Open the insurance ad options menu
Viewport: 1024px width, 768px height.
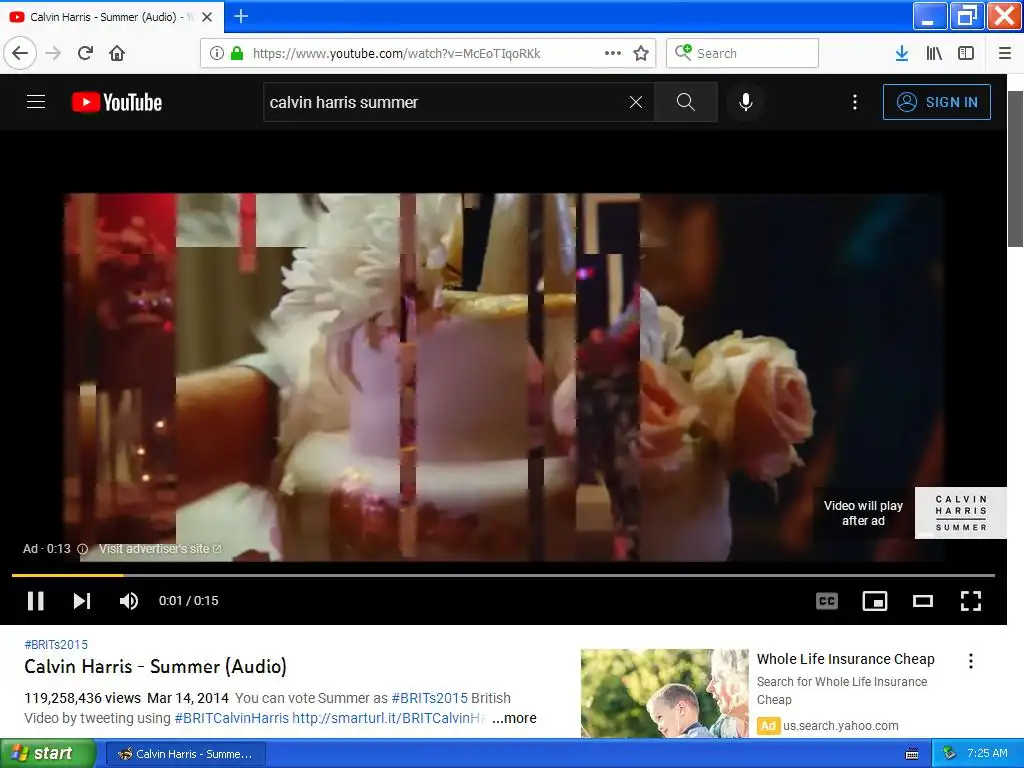tap(971, 661)
